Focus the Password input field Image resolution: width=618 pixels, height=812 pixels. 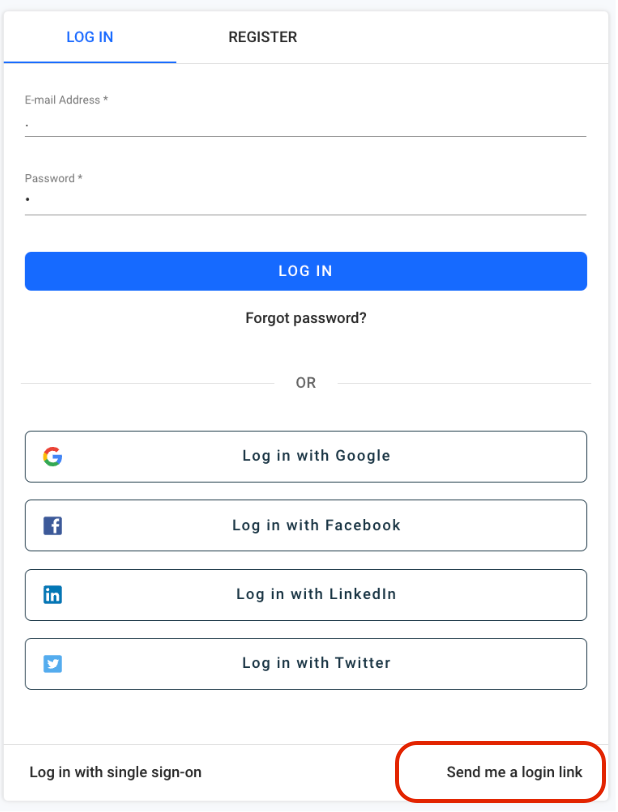[306, 200]
